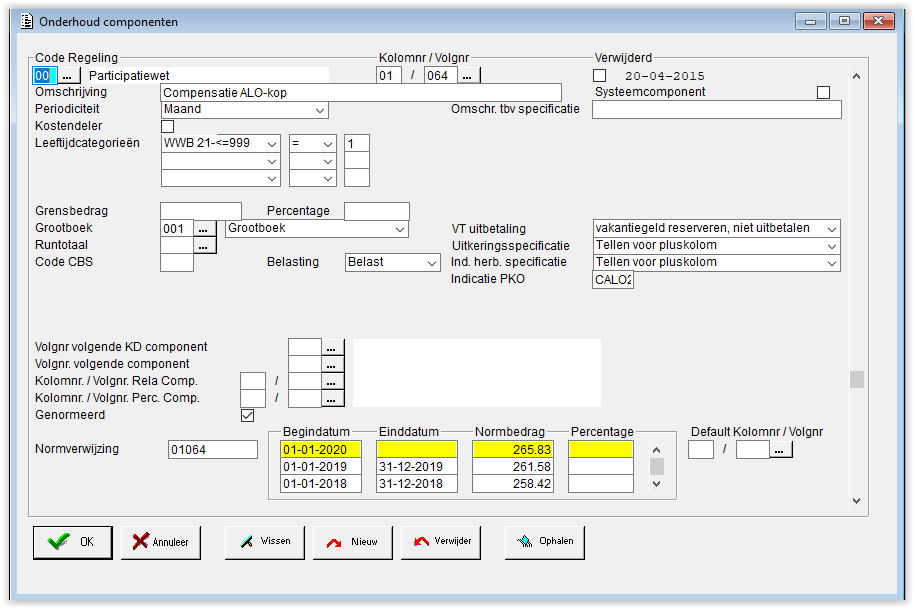This screenshot has width=914, height=608.
Task: Select Normbedrag cell 265.83
Action: coord(513,449)
